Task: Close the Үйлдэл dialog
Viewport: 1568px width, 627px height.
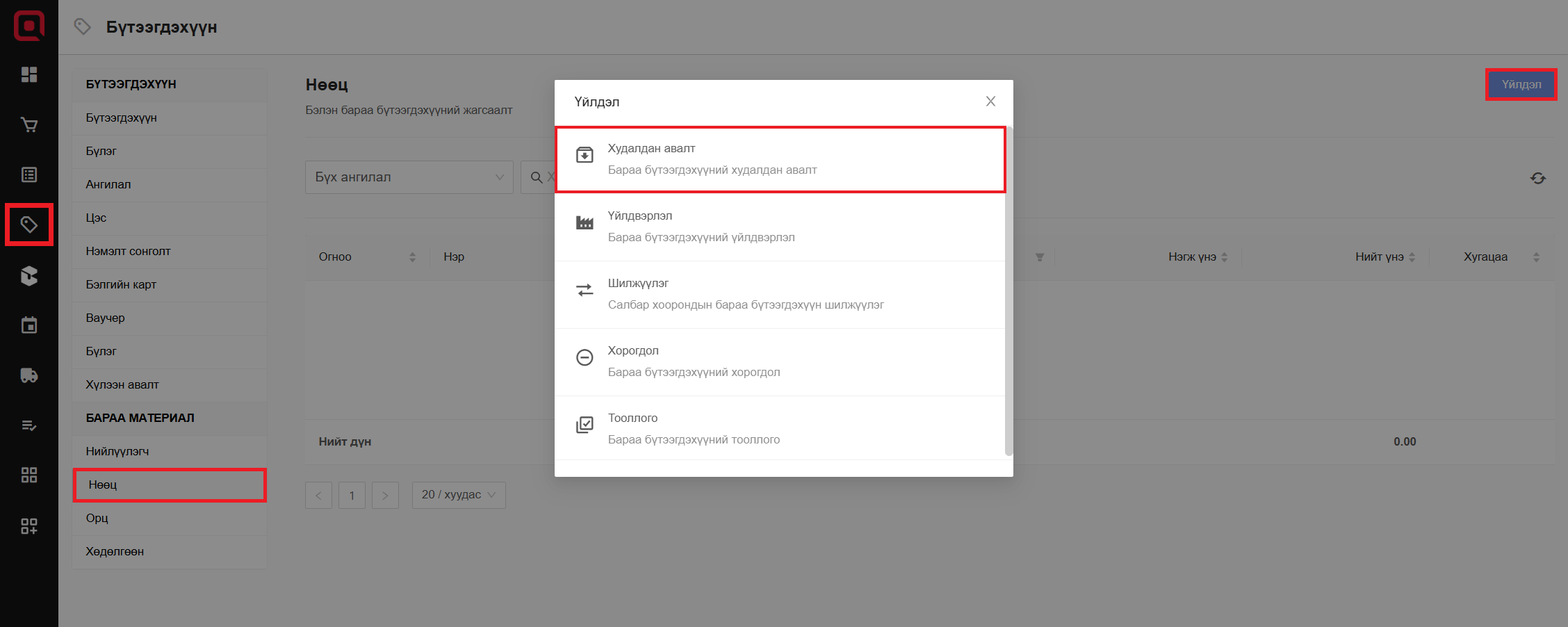Action: click(990, 101)
